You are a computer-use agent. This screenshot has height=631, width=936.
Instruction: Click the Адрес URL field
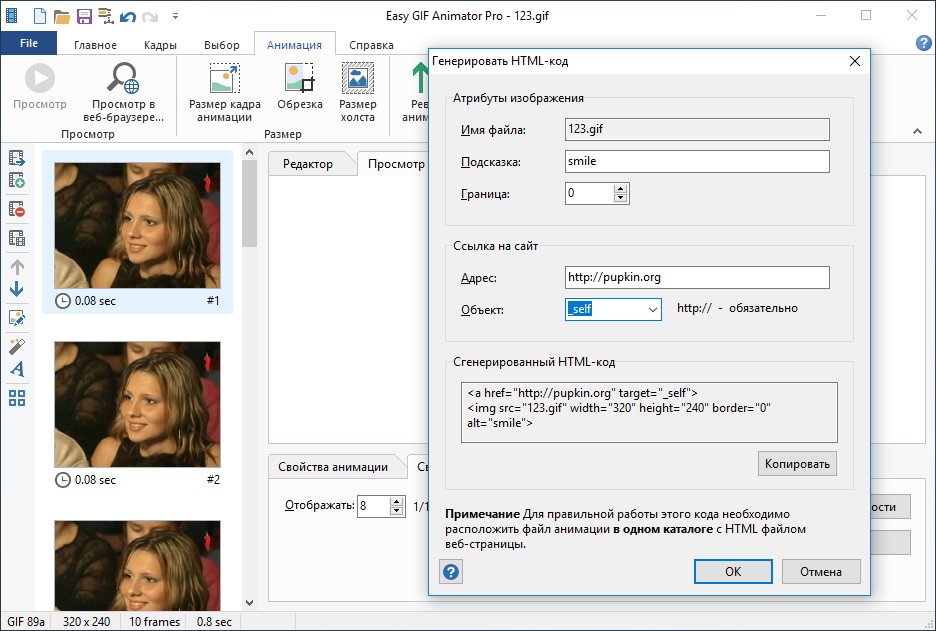pos(697,278)
